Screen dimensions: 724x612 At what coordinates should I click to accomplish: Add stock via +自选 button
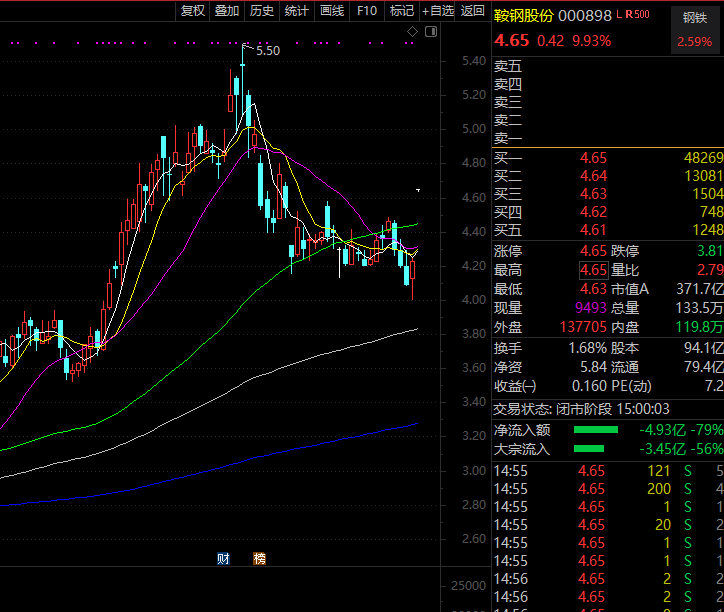438,11
